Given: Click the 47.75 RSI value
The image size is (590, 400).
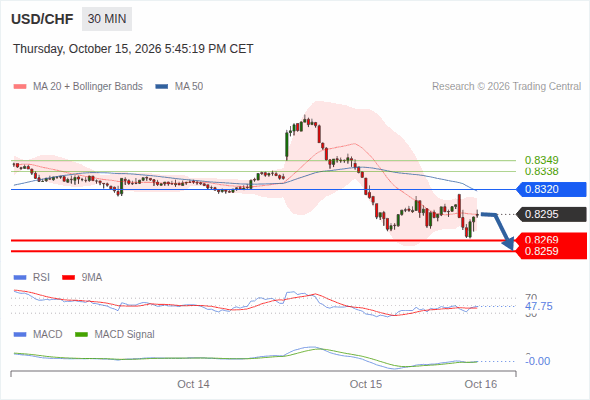Looking at the screenshot, I should click(x=539, y=306).
